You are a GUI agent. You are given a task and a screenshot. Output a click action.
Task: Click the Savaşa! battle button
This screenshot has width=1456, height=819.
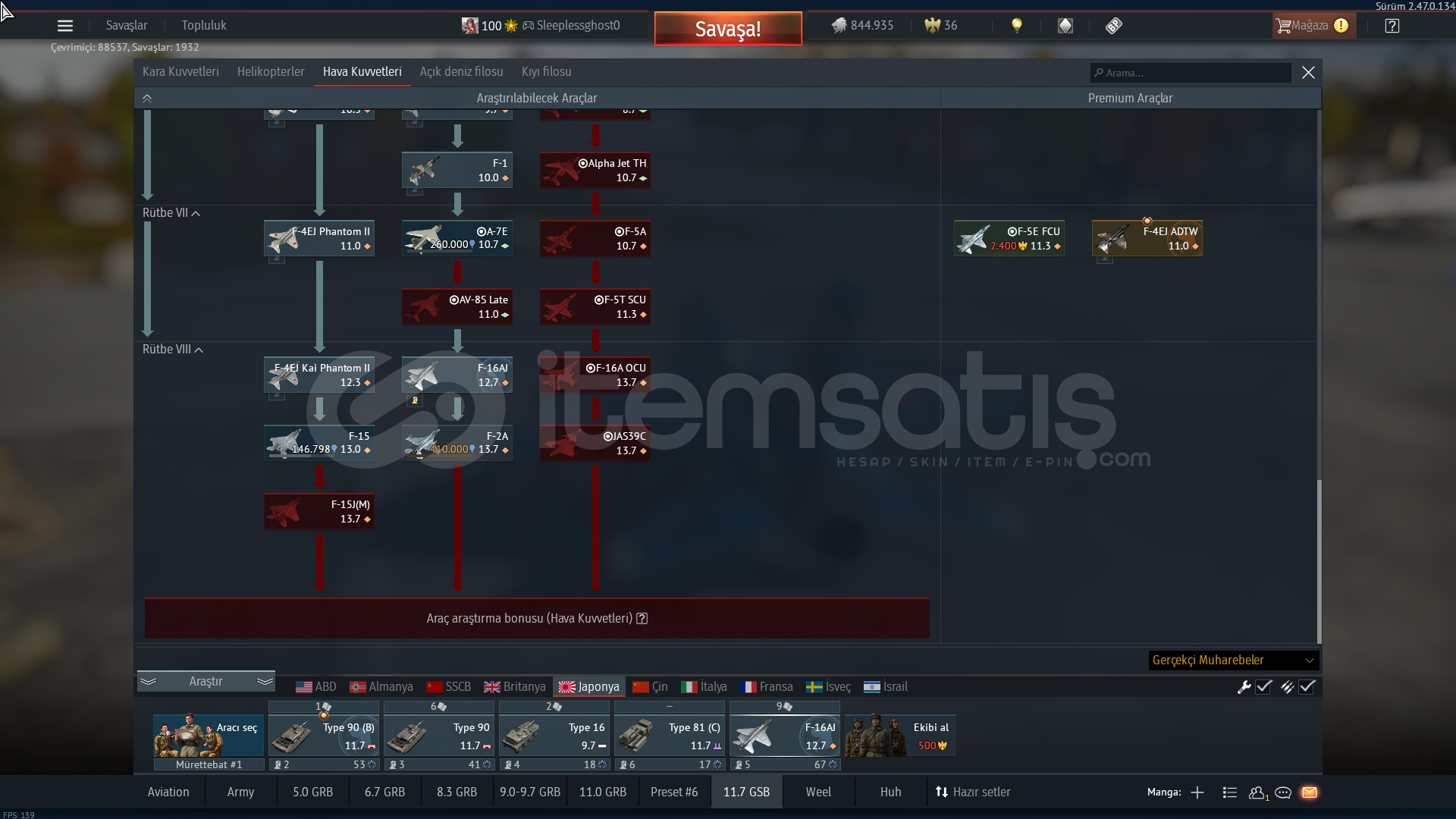coord(728,29)
